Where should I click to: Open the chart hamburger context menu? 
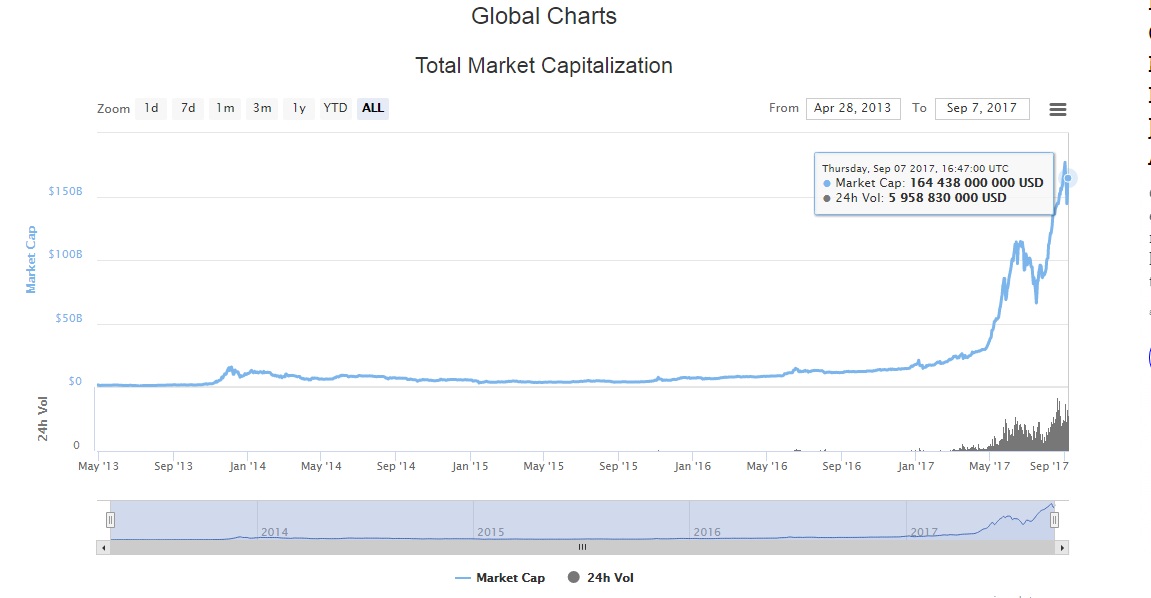click(x=1057, y=109)
